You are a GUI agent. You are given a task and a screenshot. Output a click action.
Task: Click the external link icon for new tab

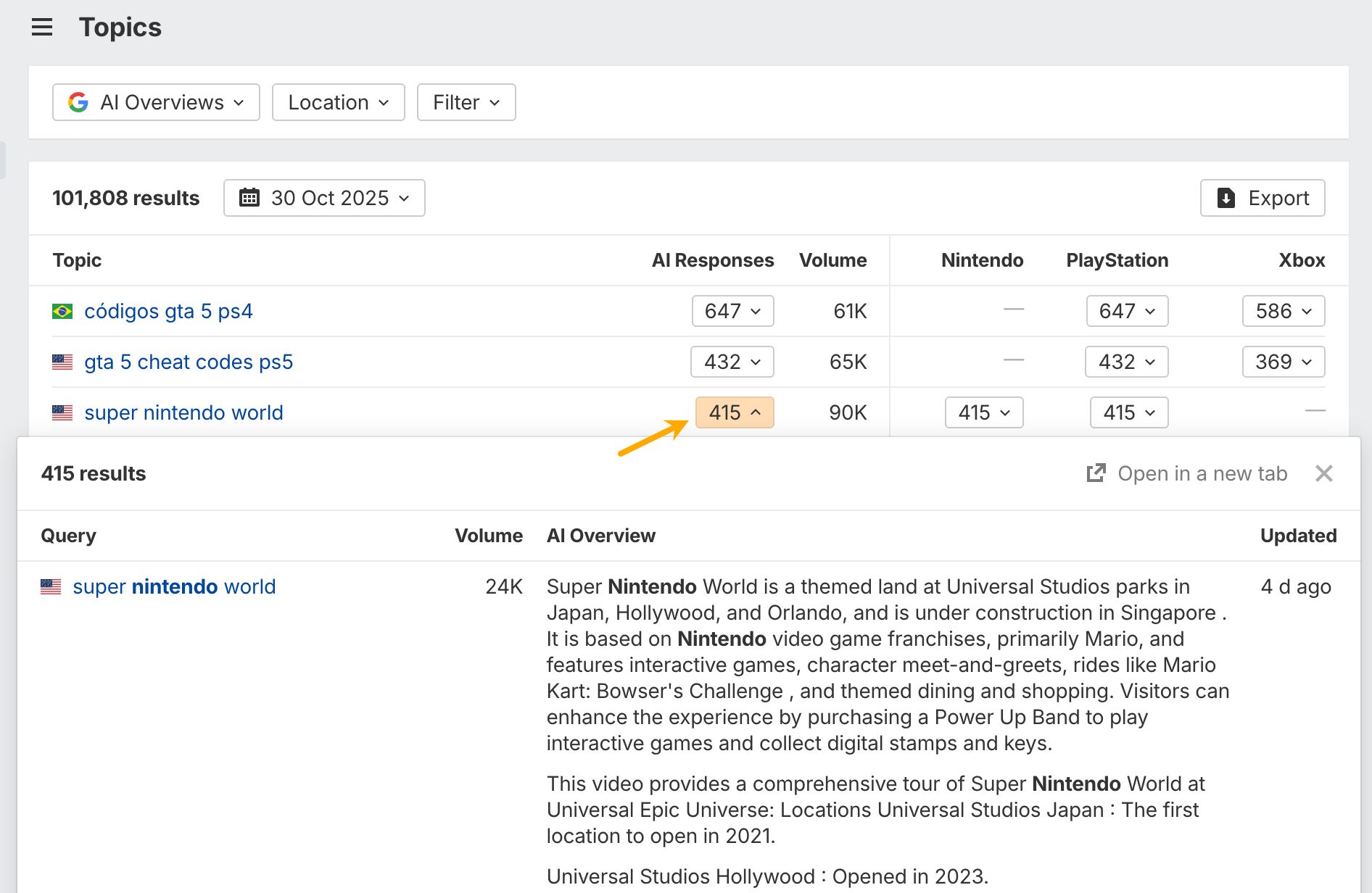tap(1096, 473)
